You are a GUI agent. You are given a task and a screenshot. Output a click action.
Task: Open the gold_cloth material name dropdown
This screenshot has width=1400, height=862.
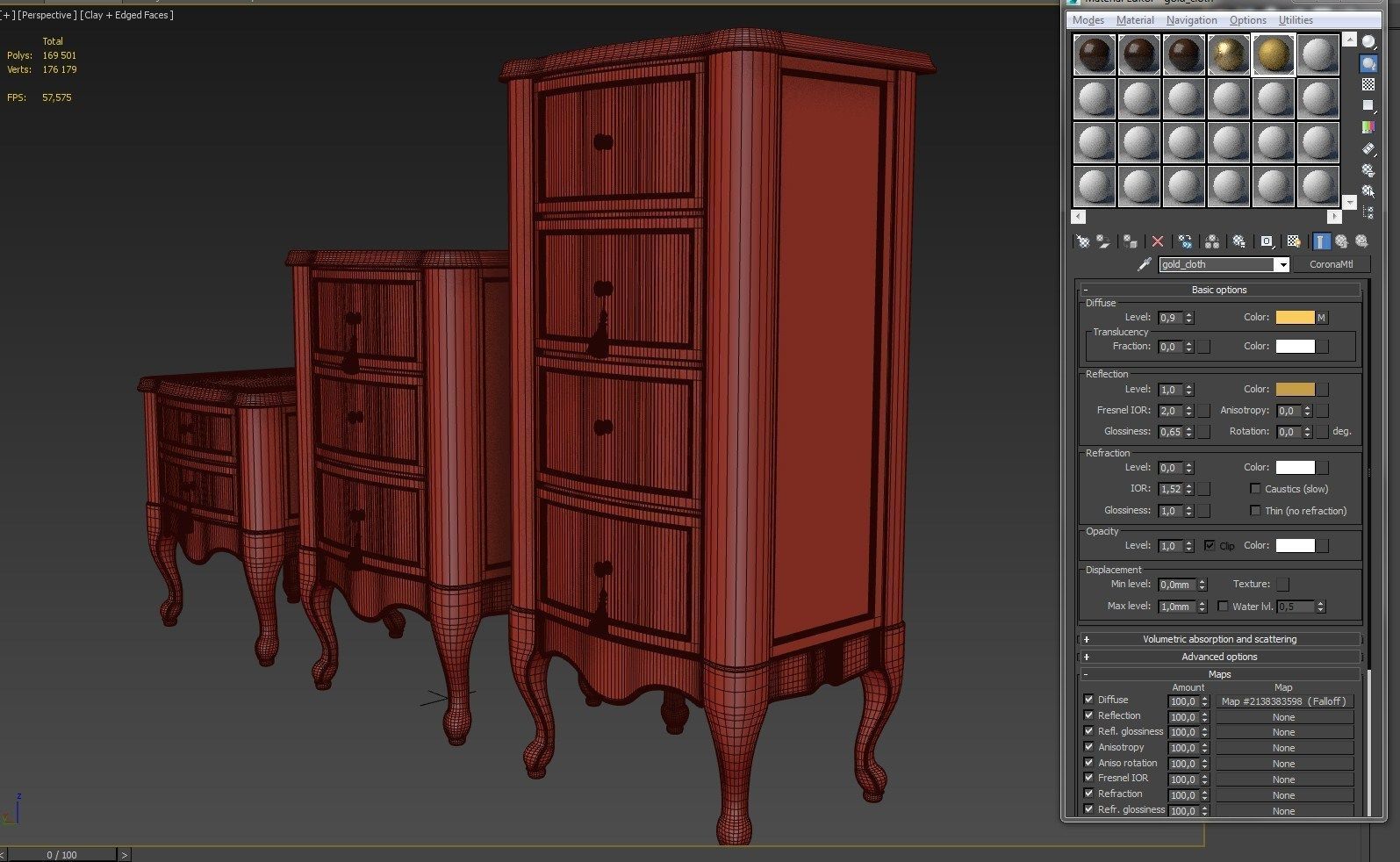point(1282,264)
